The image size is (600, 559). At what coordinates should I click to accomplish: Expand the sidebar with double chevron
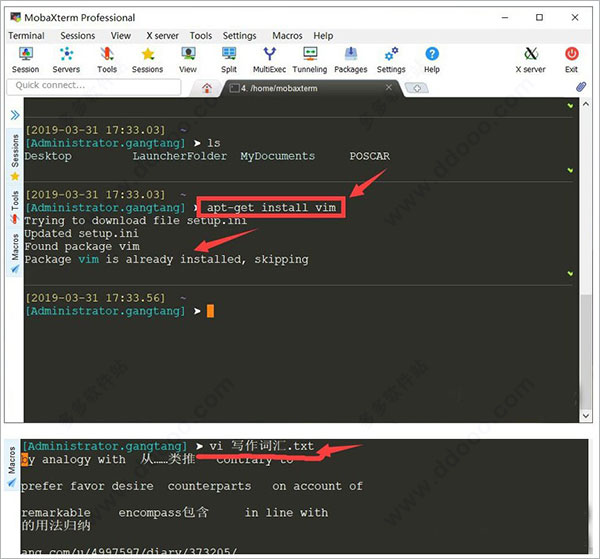(15, 115)
